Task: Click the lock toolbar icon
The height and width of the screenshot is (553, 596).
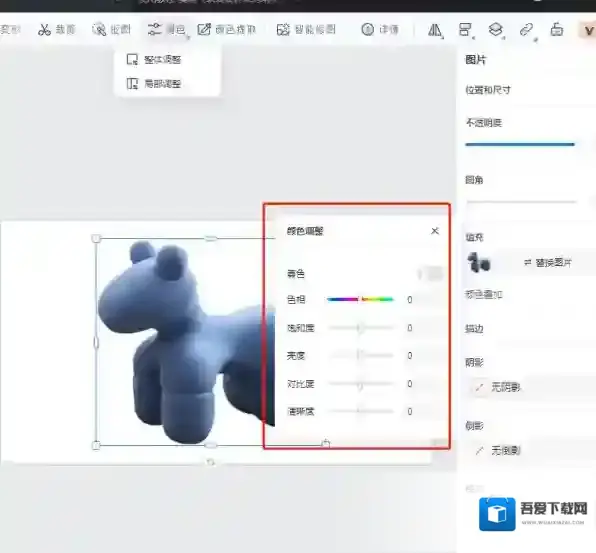Action: [x=557, y=30]
